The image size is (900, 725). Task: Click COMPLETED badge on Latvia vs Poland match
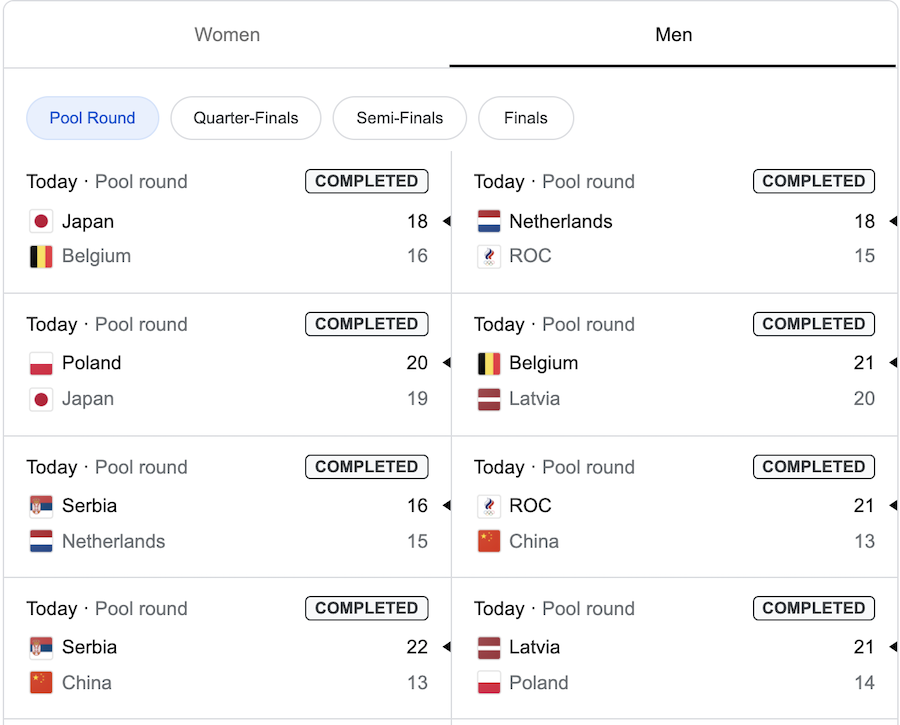814,608
